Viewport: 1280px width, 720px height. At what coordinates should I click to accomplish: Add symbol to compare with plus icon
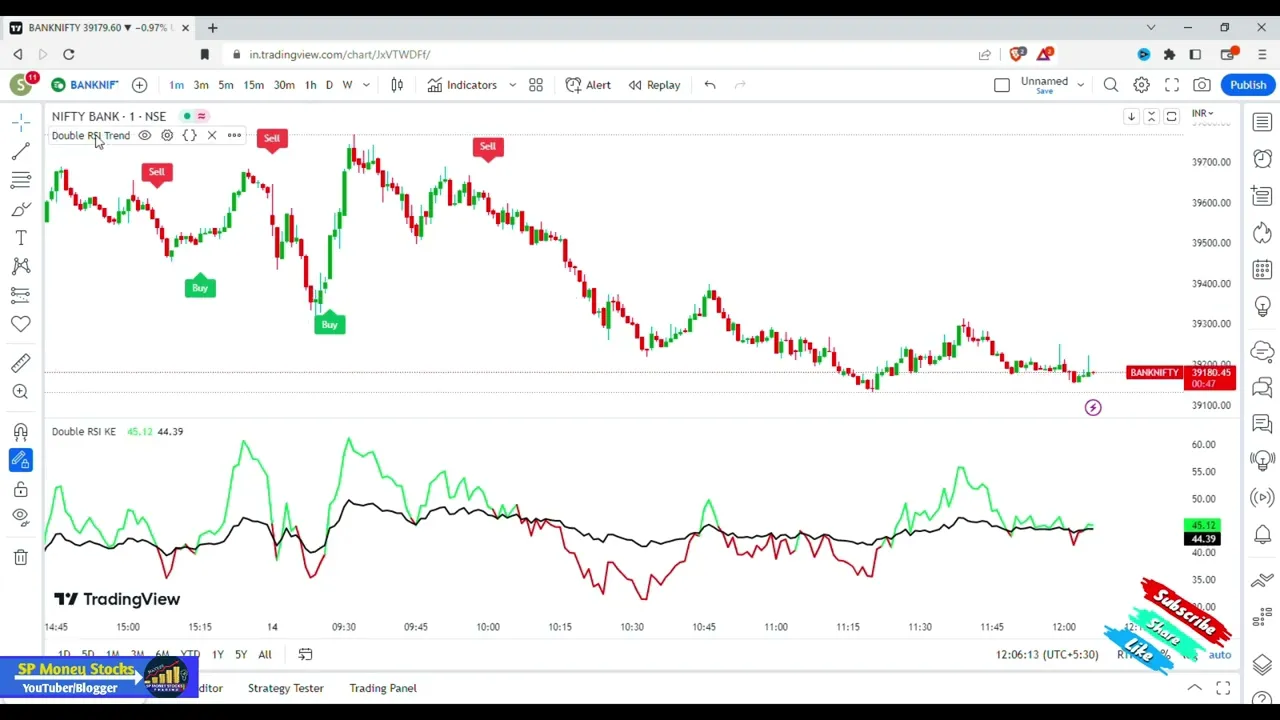coord(140,85)
